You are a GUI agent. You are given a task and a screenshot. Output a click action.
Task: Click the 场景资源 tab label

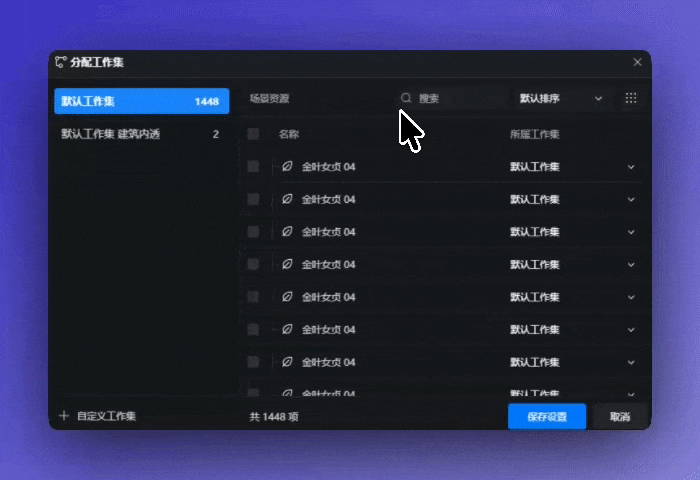[270, 98]
